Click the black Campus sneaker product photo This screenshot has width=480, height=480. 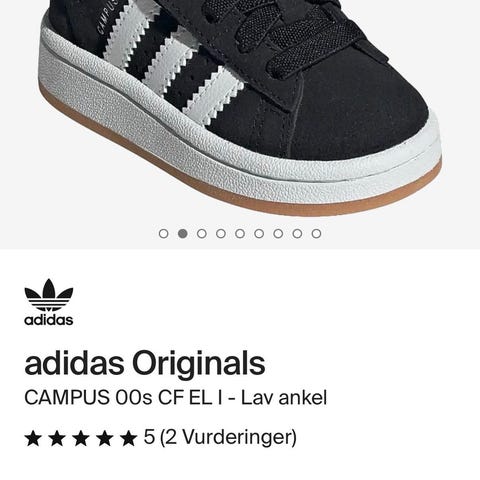click(x=240, y=107)
